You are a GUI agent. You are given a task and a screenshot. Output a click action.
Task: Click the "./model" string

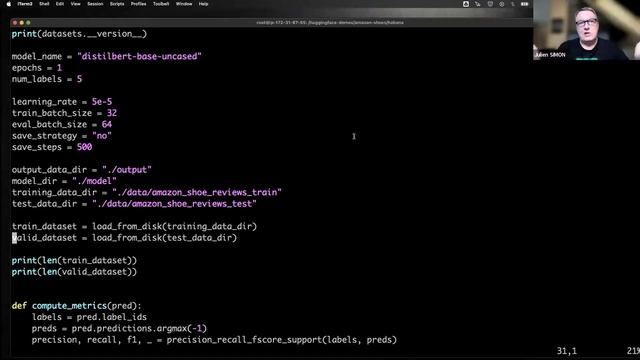click(94, 181)
